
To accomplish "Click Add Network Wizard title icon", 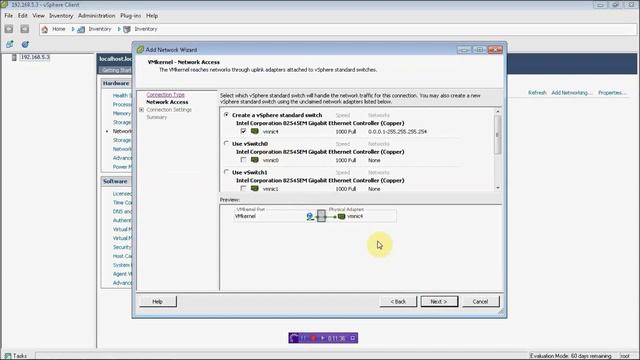I will point(140,50).
